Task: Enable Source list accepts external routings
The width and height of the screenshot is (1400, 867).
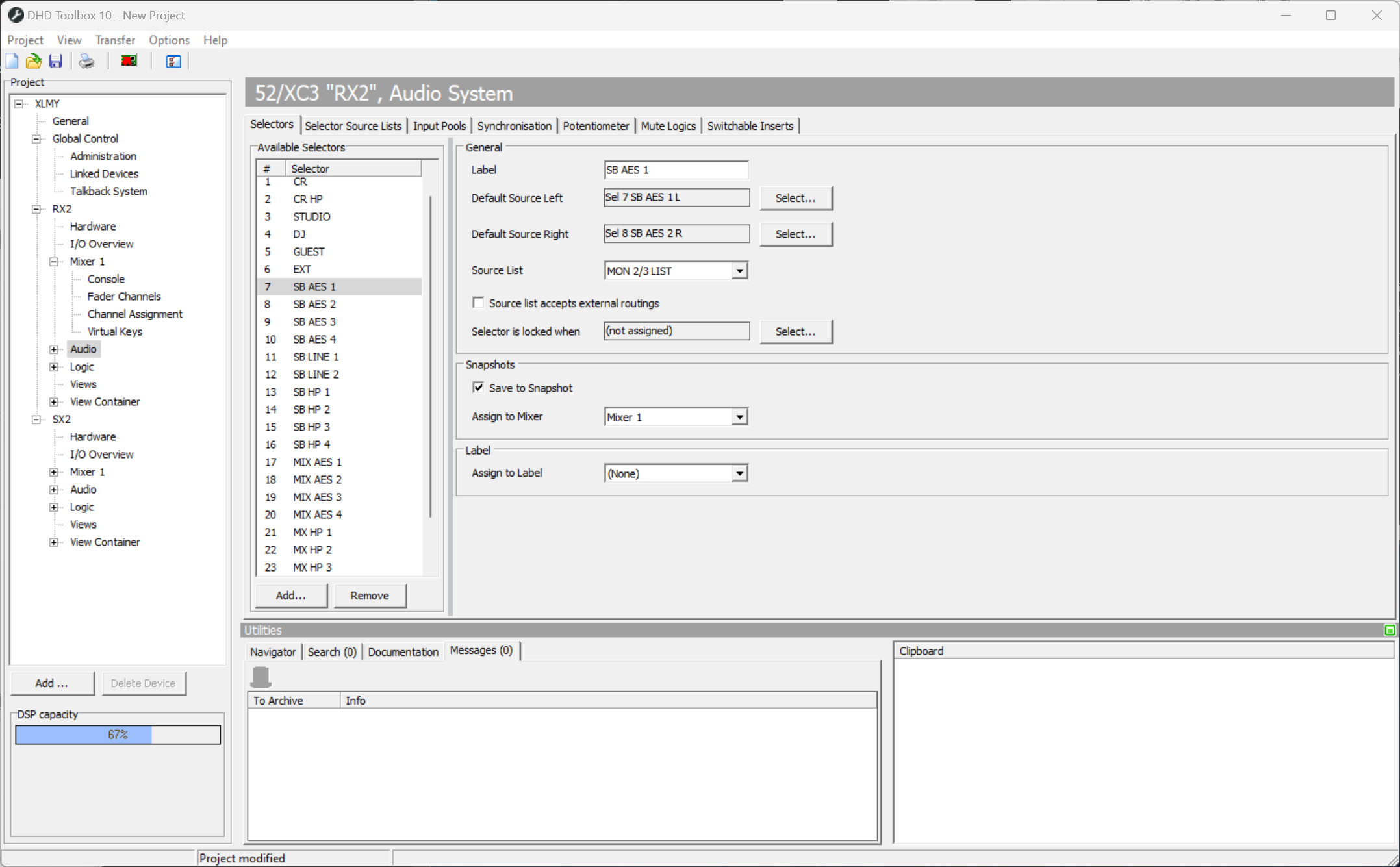Action: pyautogui.click(x=478, y=302)
